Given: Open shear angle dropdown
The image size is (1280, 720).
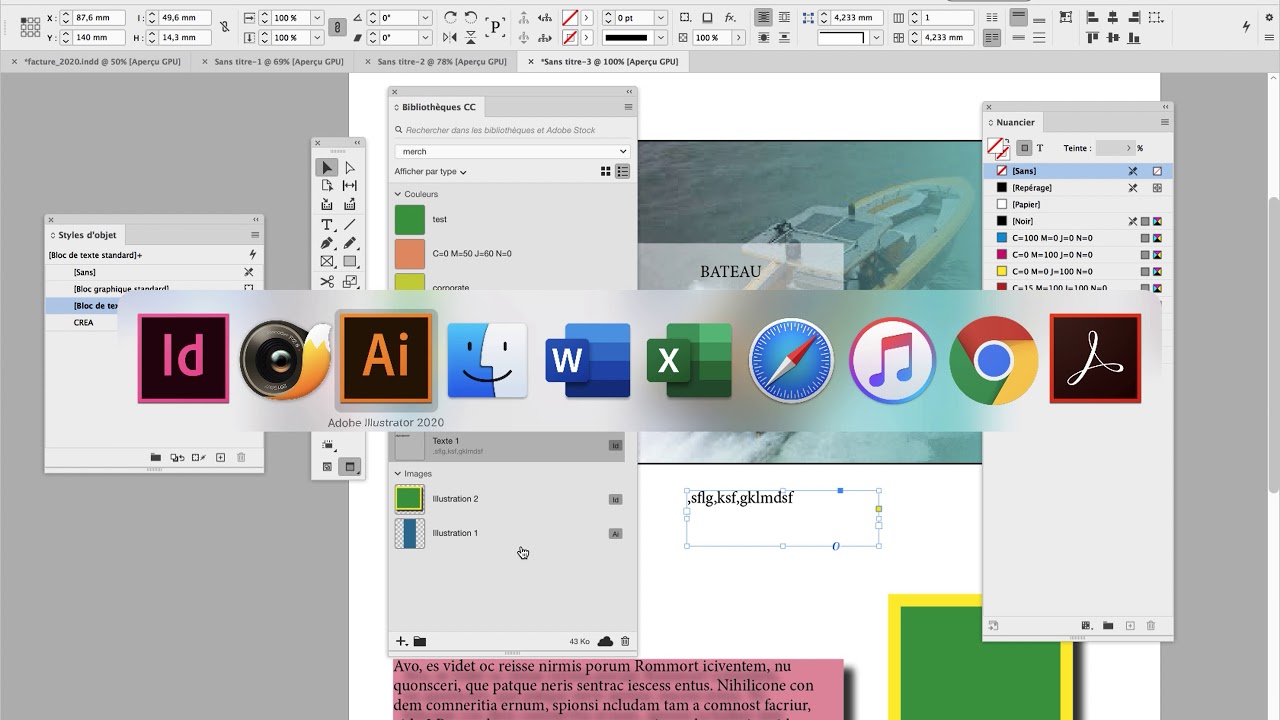Looking at the screenshot, I should click(x=425, y=37).
